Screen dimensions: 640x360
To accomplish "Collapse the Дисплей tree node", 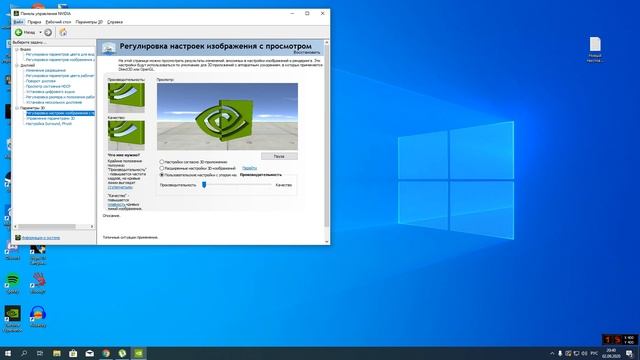I will 17,65.
